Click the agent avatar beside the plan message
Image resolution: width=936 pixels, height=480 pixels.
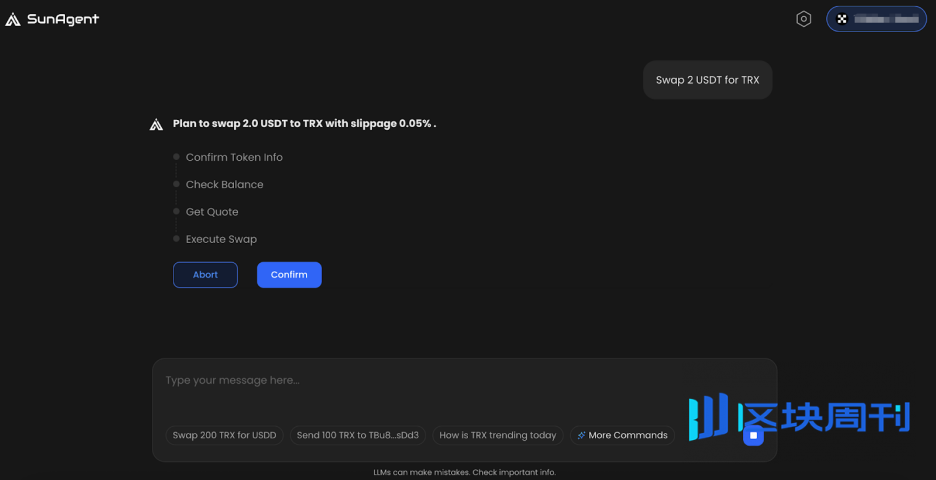point(156,125)
